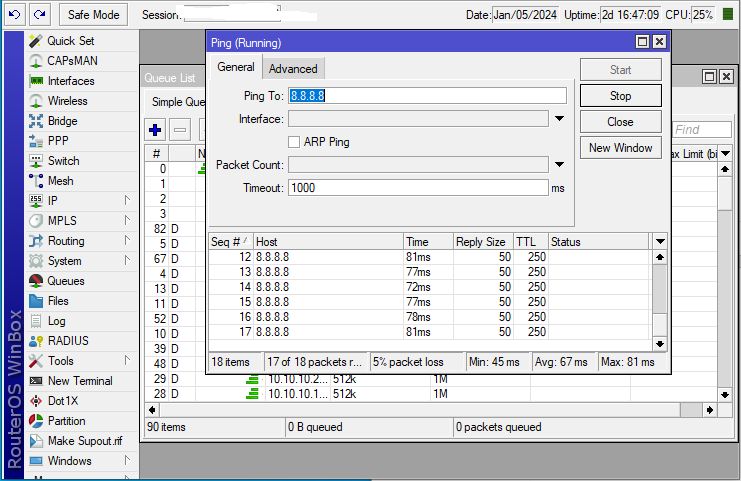Switch to the General tab
741x481 pixels.
click(x=236, y=67)
